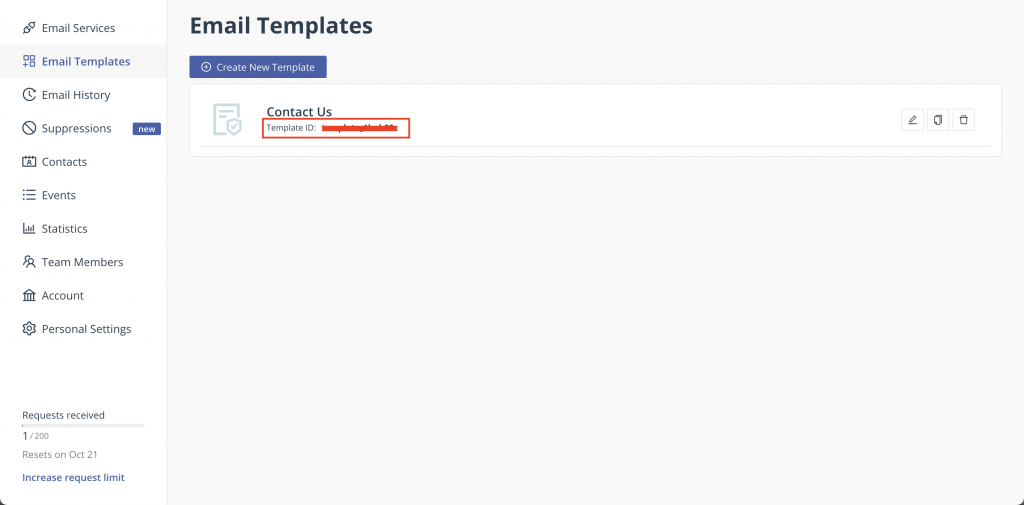This screenshot has height=505, width=1024.
Task: Click the Create New Template button
Action: (258, 67)
